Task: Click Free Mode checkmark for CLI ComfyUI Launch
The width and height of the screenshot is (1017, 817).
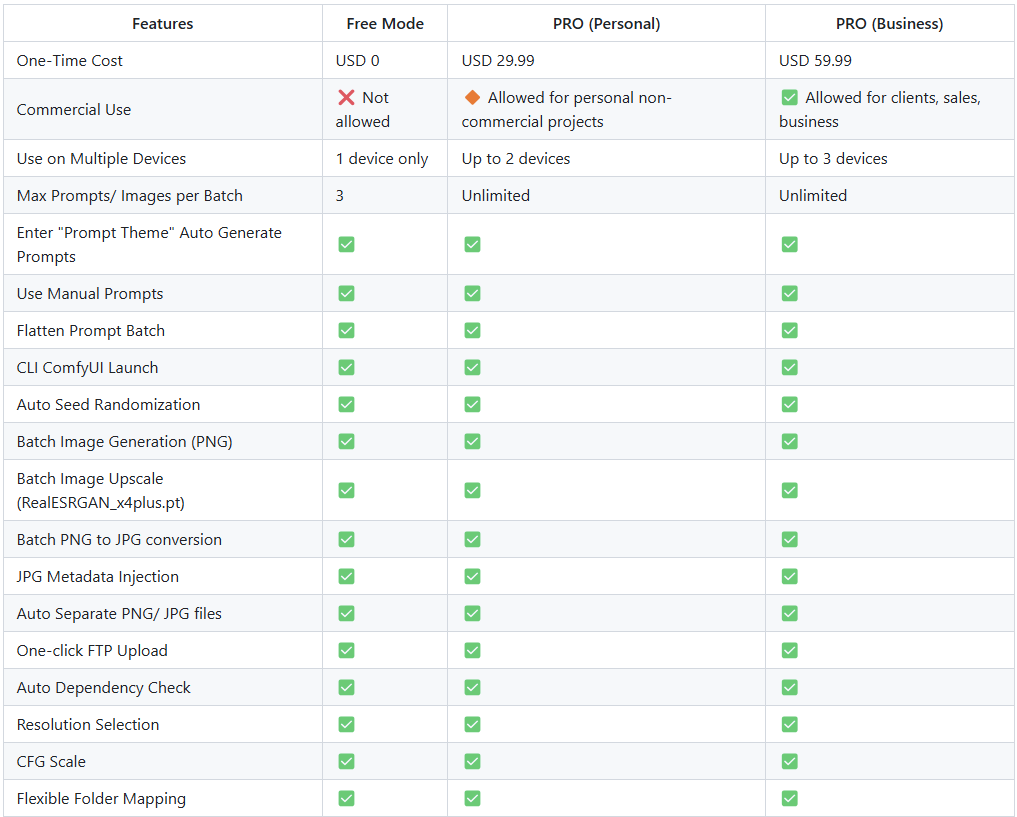Action: coord(346,368)
